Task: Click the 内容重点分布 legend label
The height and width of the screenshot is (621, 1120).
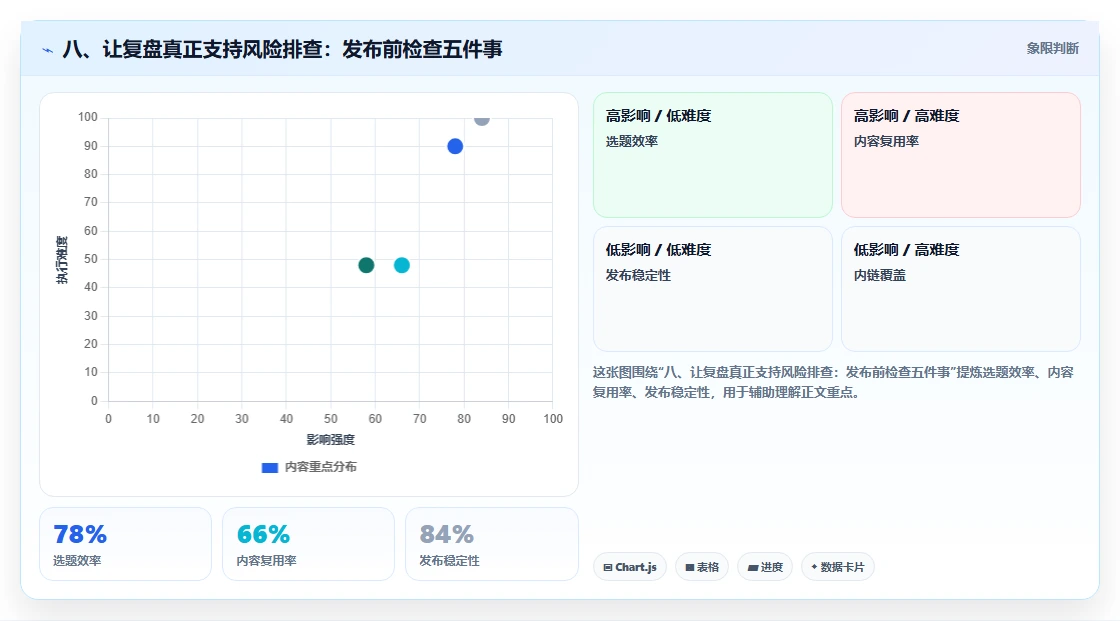Action: pyautogui.click(x=320, y=467)
